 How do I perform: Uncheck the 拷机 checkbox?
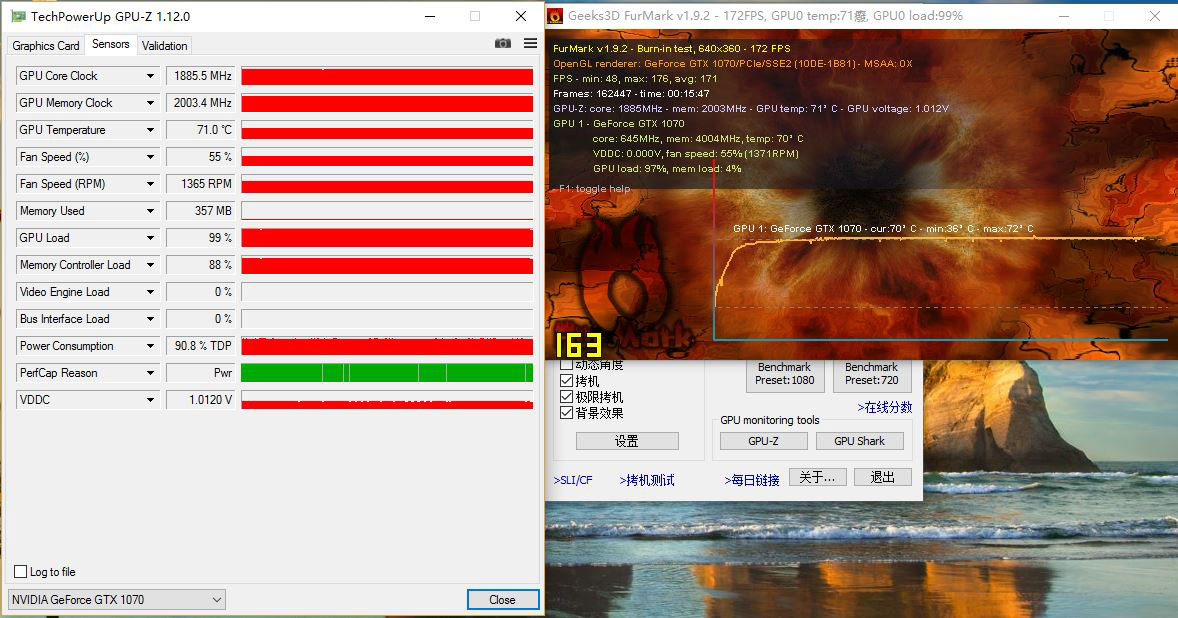click(566, 381)
